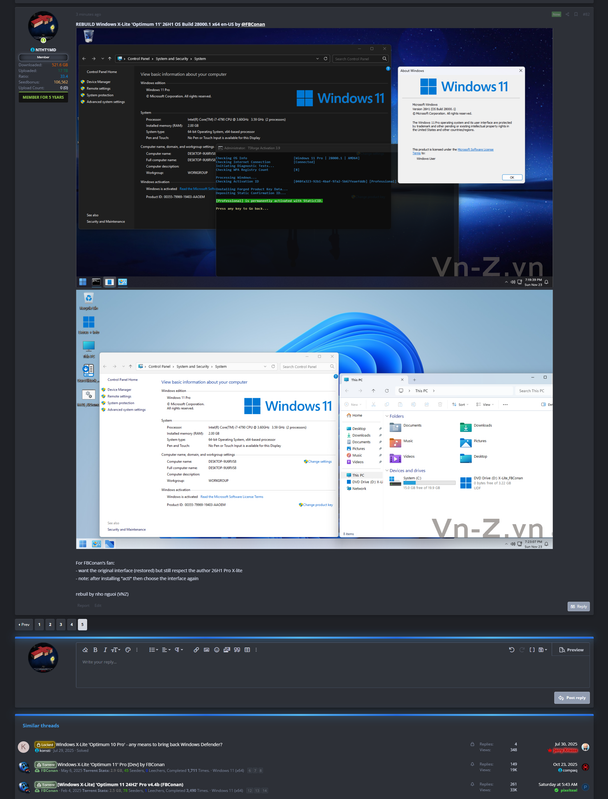Select current page 5 in pagination
The height and width of the screenshot is (799, 608).
(x=83, y=624)
